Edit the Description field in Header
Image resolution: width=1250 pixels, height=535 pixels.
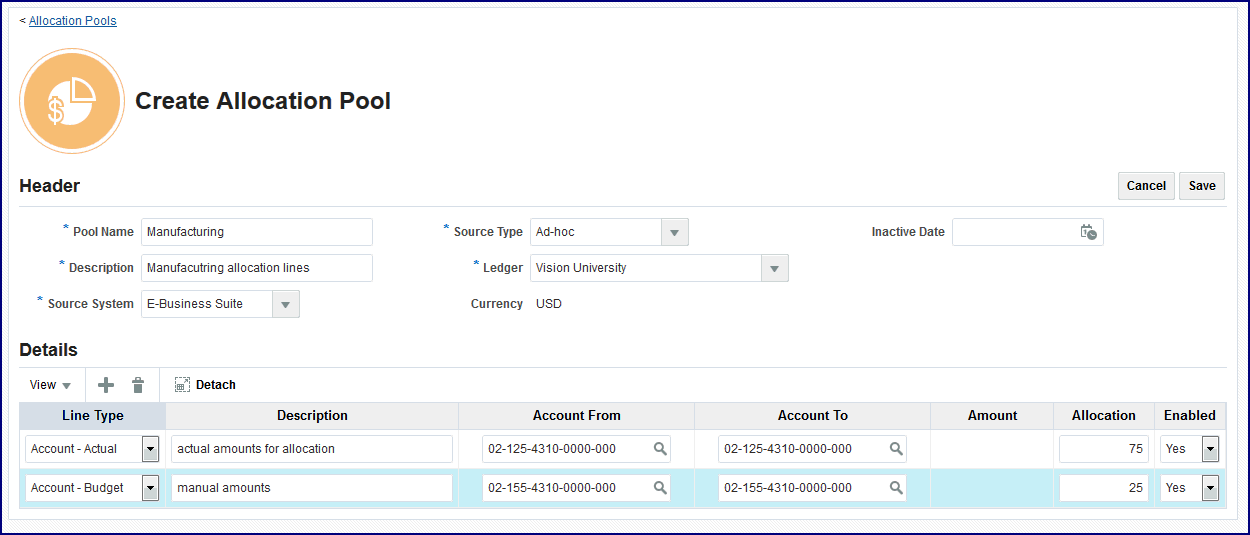point(257,268)
